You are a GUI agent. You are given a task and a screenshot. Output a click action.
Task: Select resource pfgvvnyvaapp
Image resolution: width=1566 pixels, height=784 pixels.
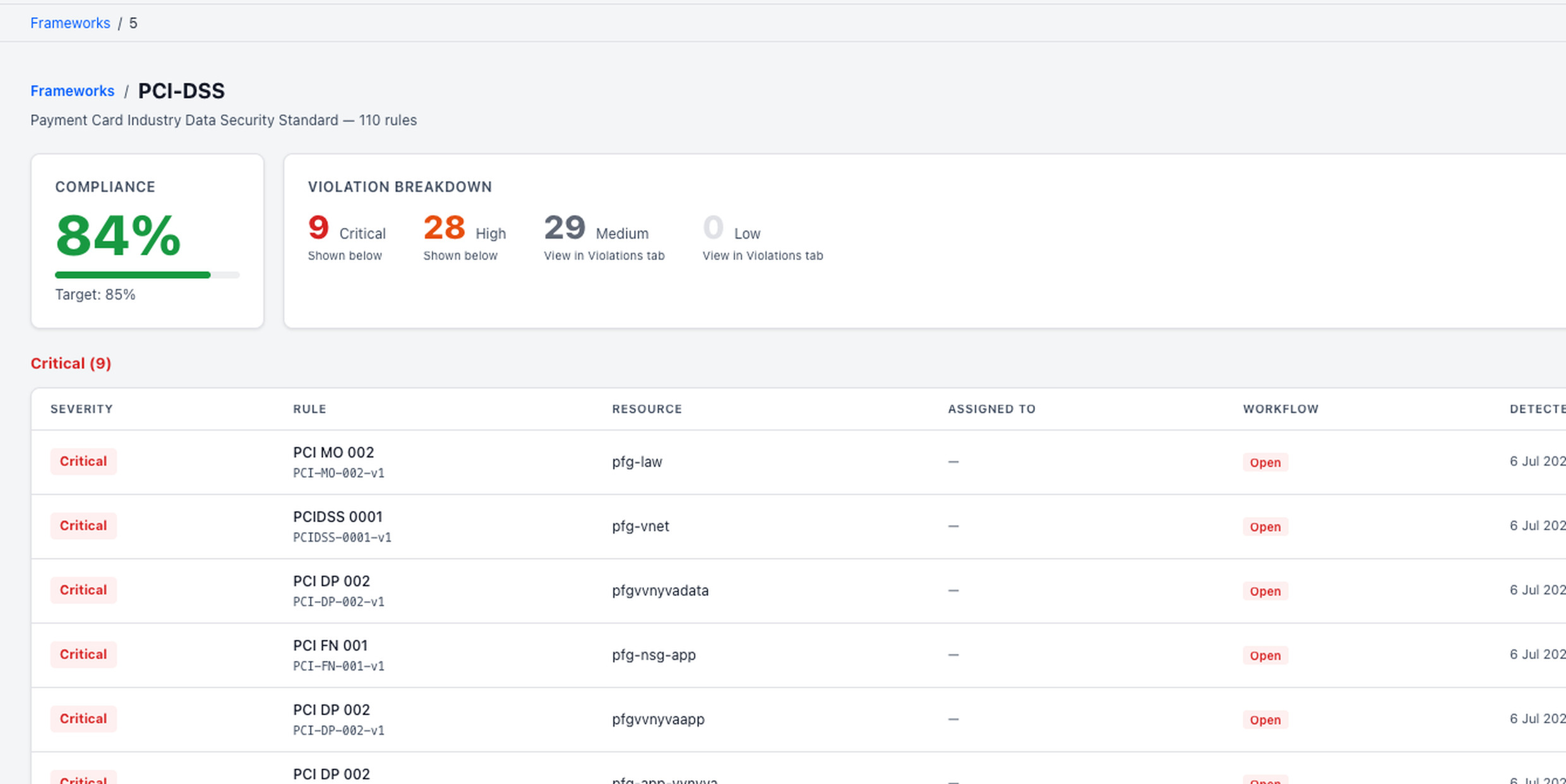(x=658, y=720)
